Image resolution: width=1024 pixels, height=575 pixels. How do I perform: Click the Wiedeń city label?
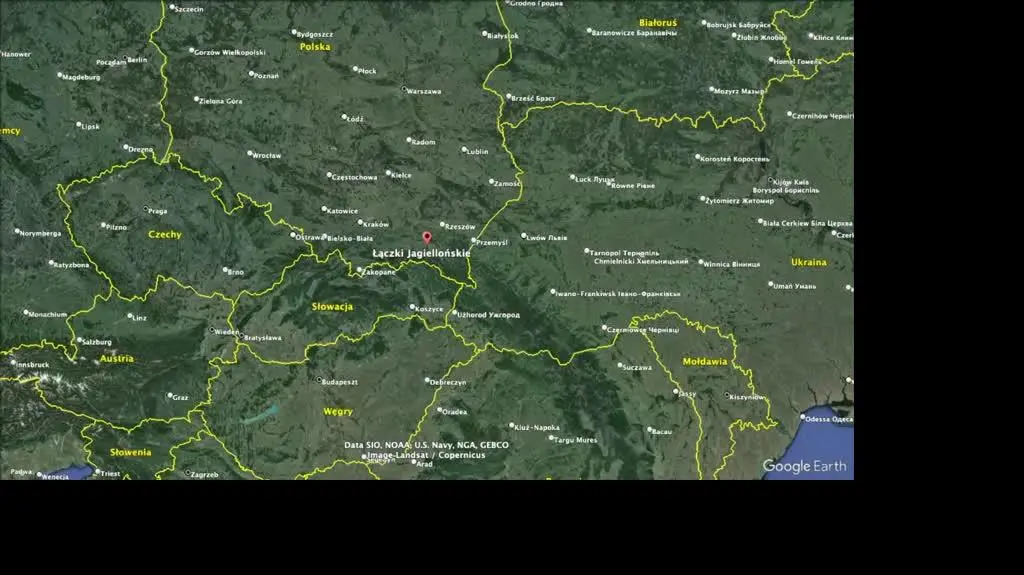coord(227,332)
